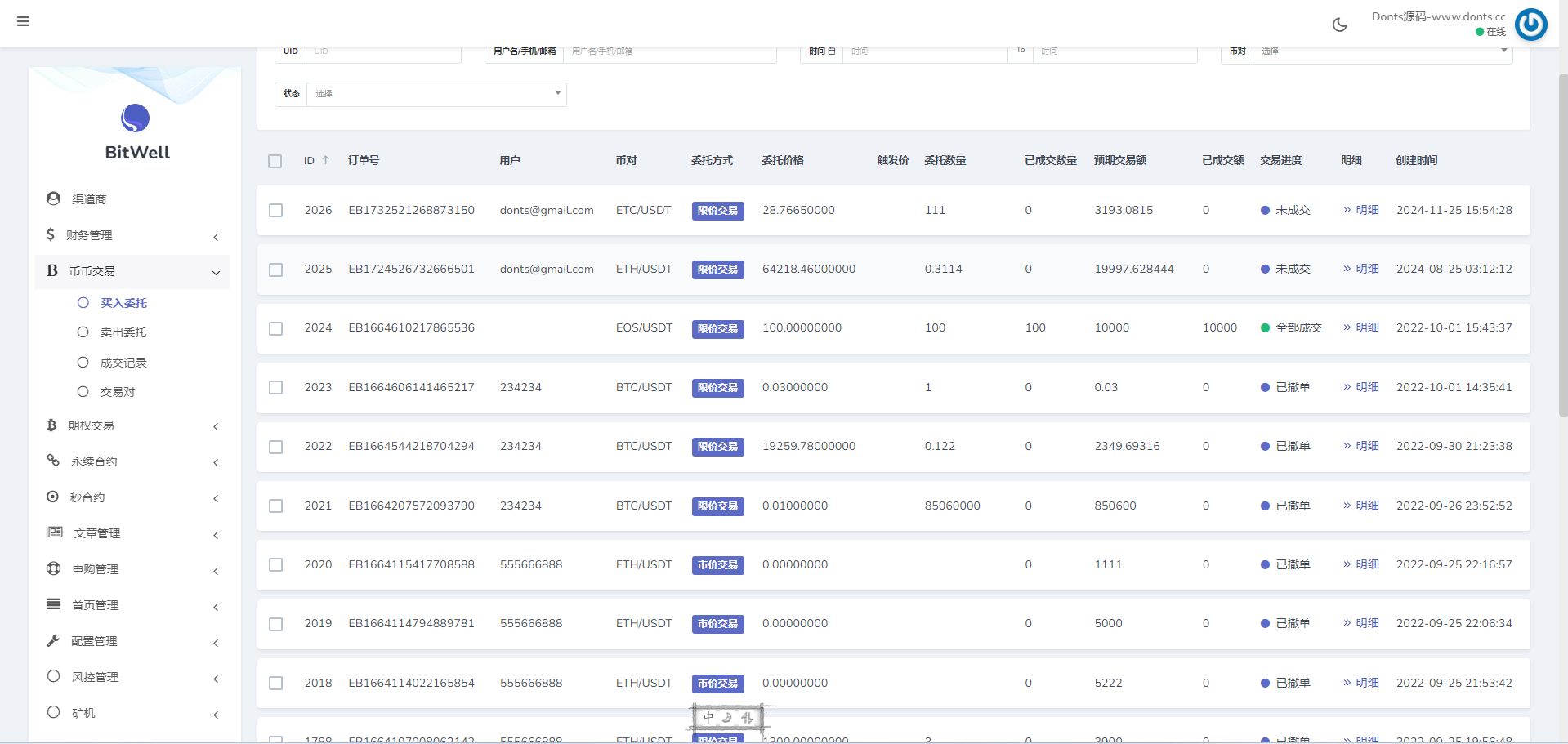Sort by ID arrow icon
This screenshot has height=744, width=1568.
coord(325,160)
